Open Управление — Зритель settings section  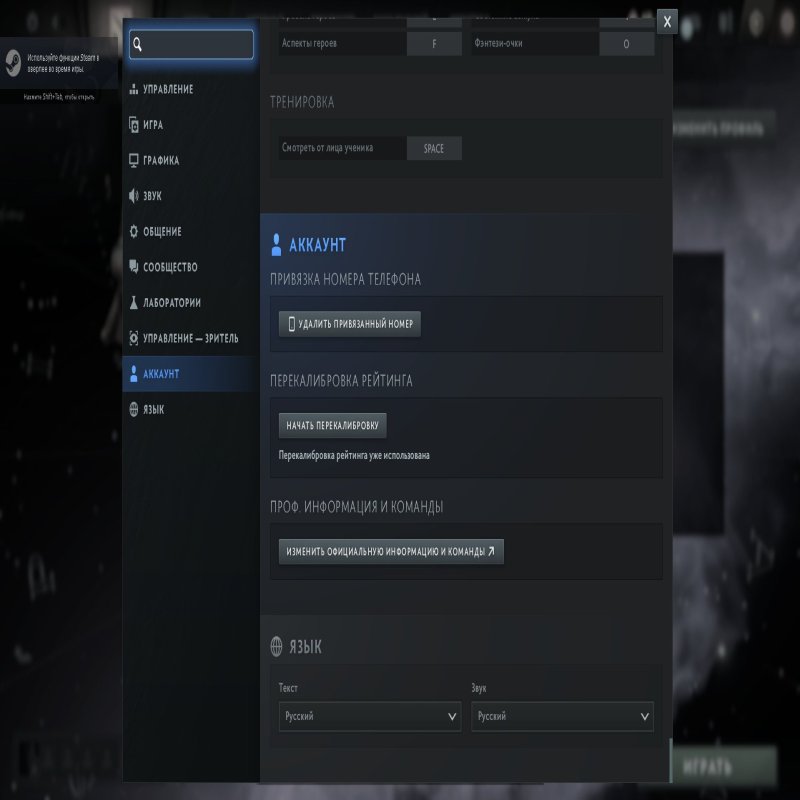[x=190, y=338]
